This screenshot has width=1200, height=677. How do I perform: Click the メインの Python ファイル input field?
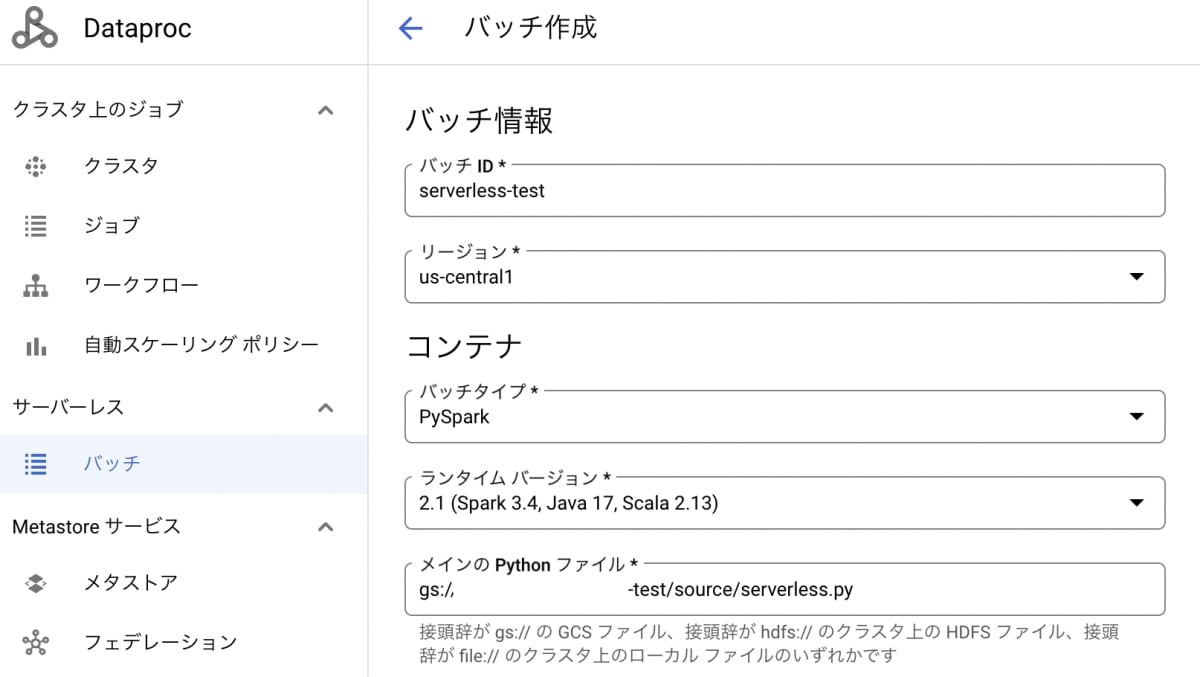tap(785, 589)
